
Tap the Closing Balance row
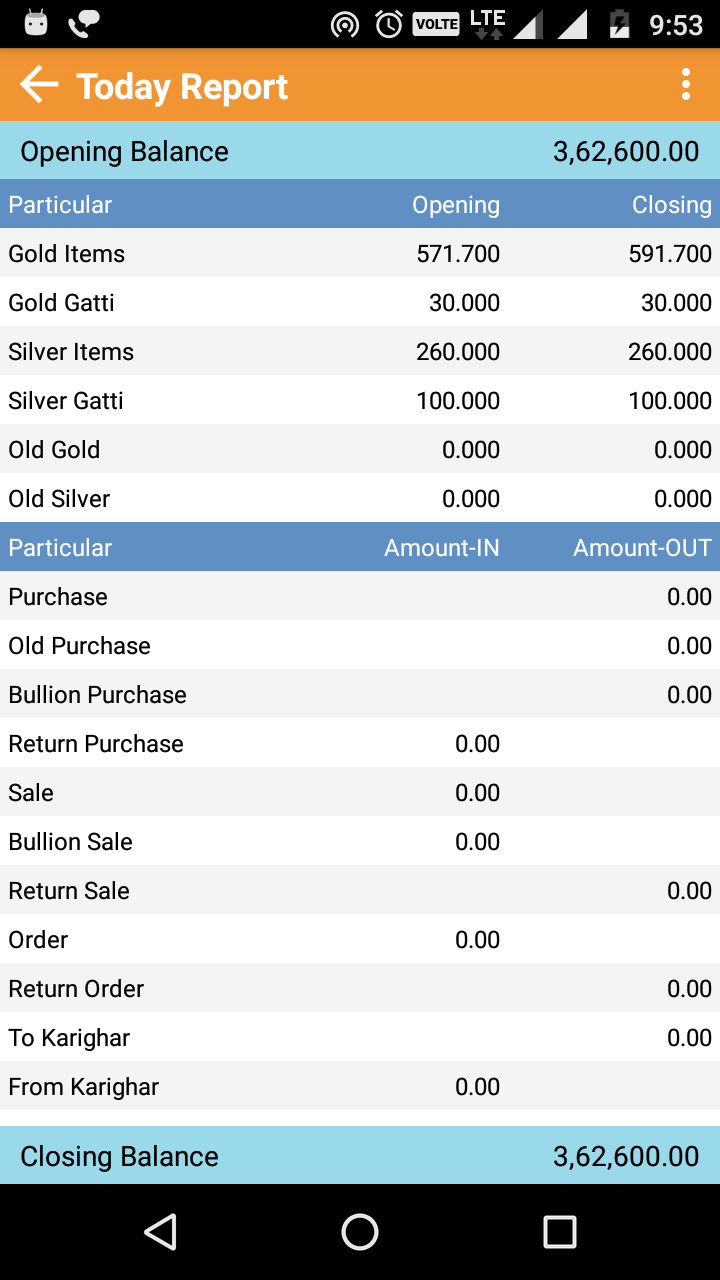(360, 1156)
